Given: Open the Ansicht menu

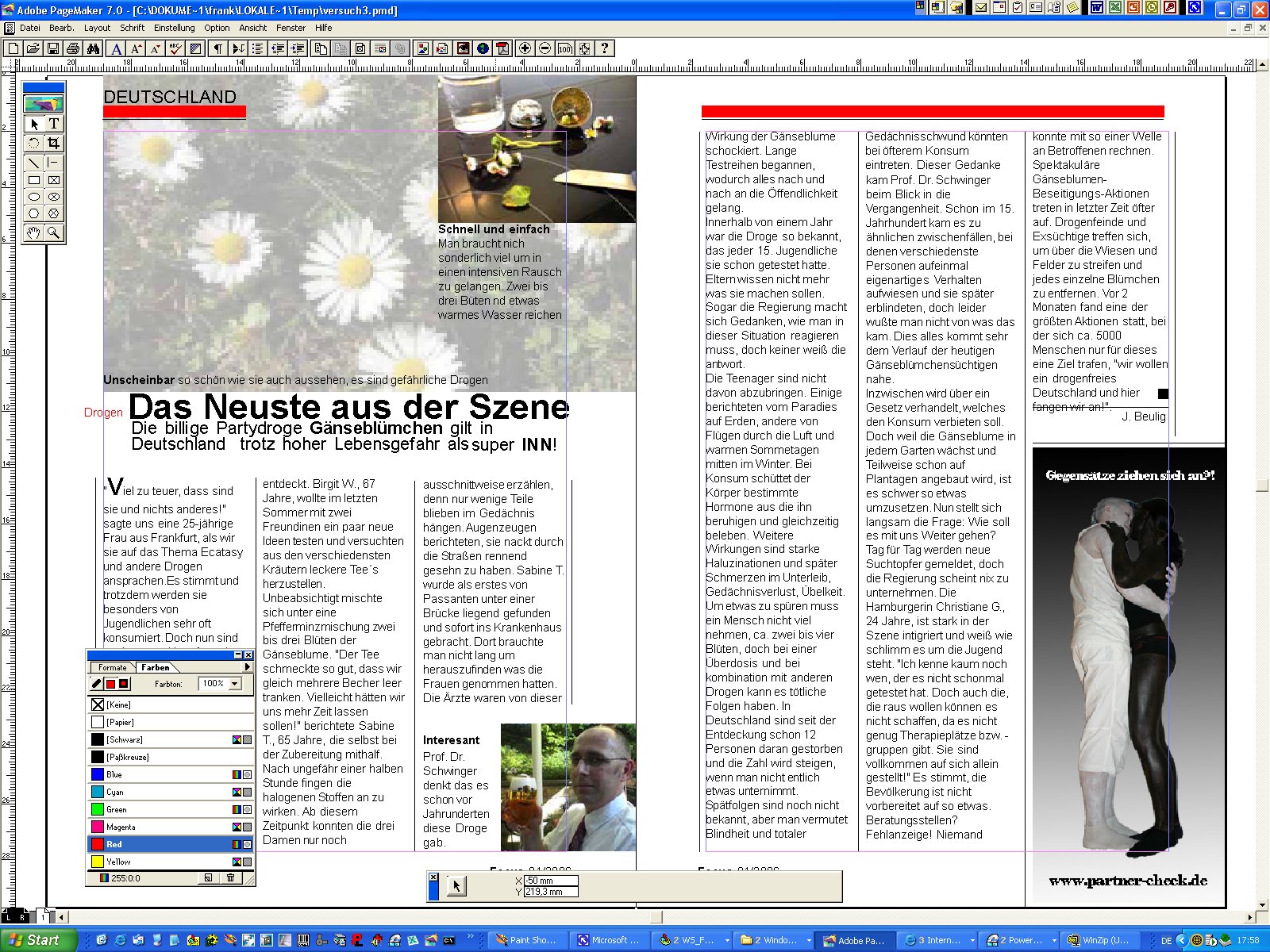Looking at the screenshot, I should point(252,28).
